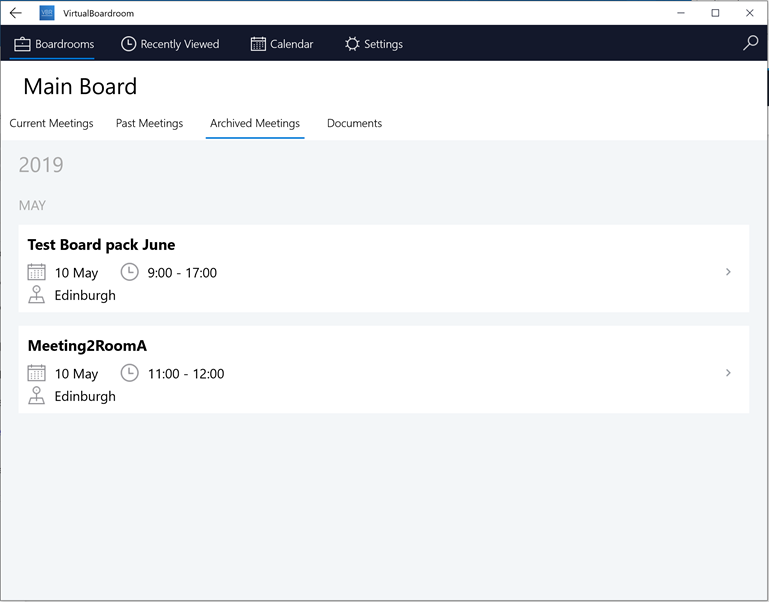Switch to Past Meetings tab
The width and height of the screenshot is (769, 602).
[x=150, y=123]
